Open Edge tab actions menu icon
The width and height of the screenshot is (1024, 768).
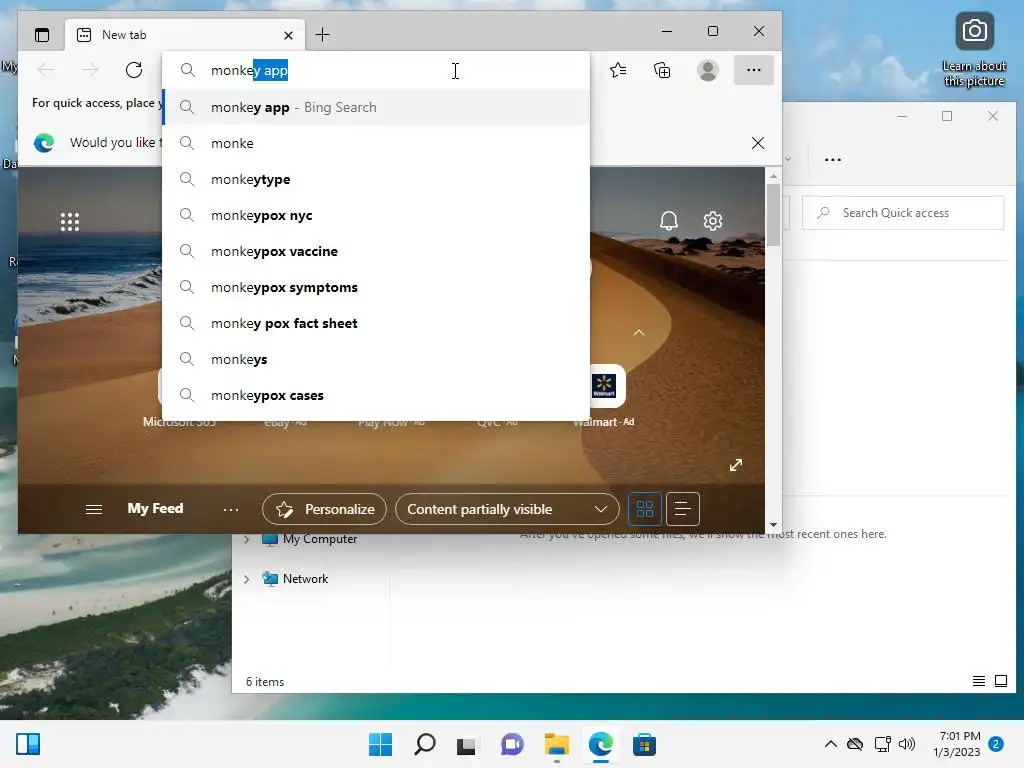coord(42,35)
